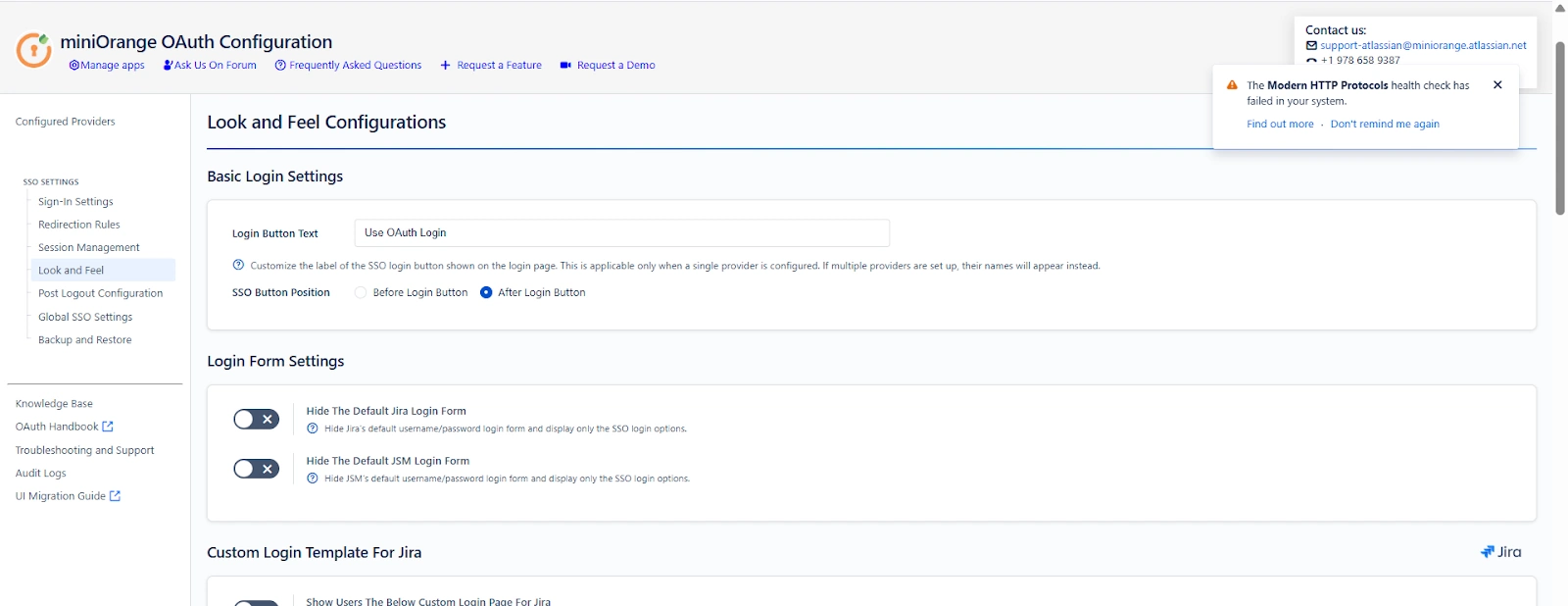Click the Basic Login Settings heading
The width and height of the screenshot is (1568, 606).
pyautogui.click(x=275, y=177)
